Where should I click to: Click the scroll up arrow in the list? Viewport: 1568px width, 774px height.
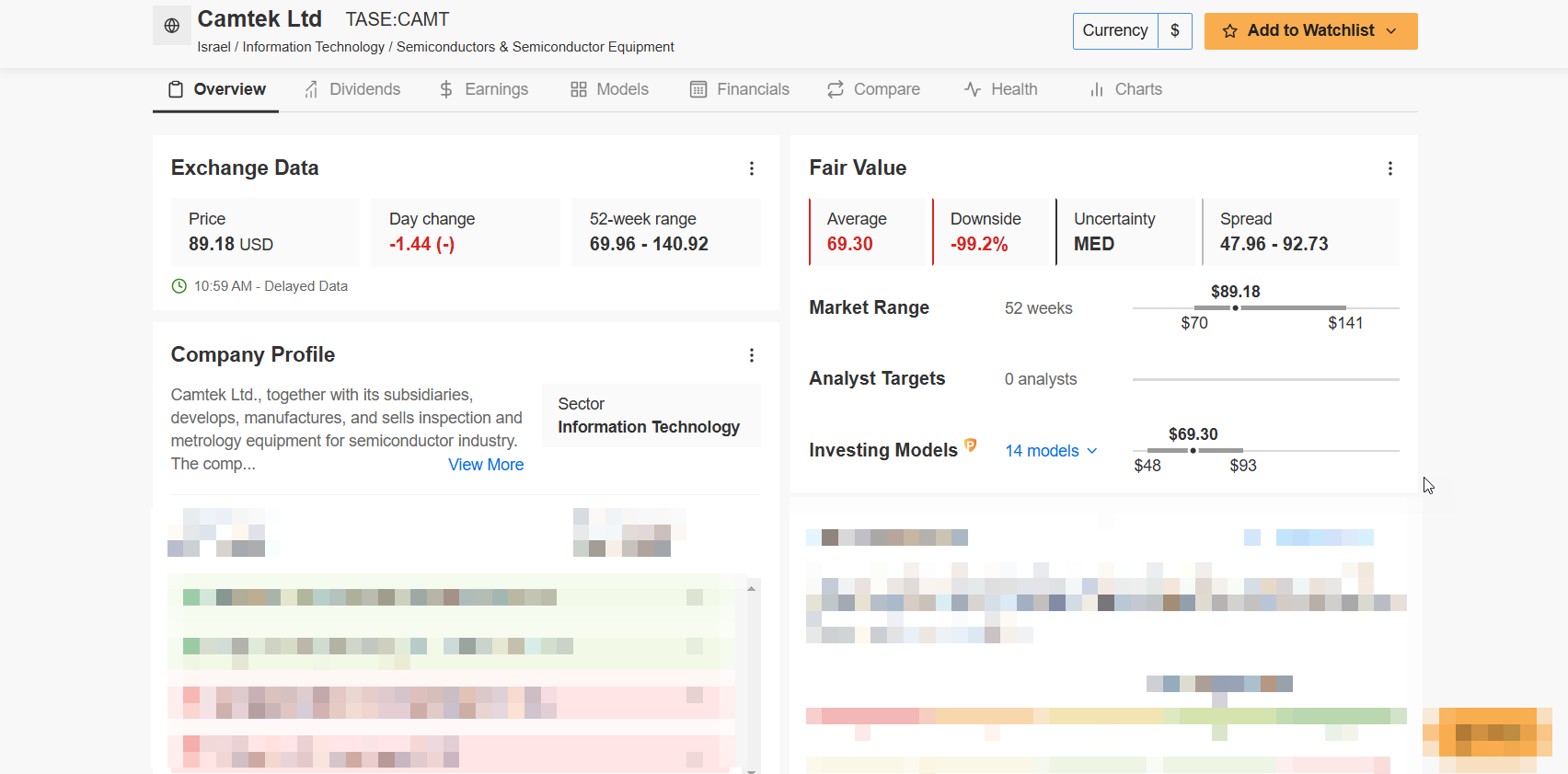coord(752,588)
